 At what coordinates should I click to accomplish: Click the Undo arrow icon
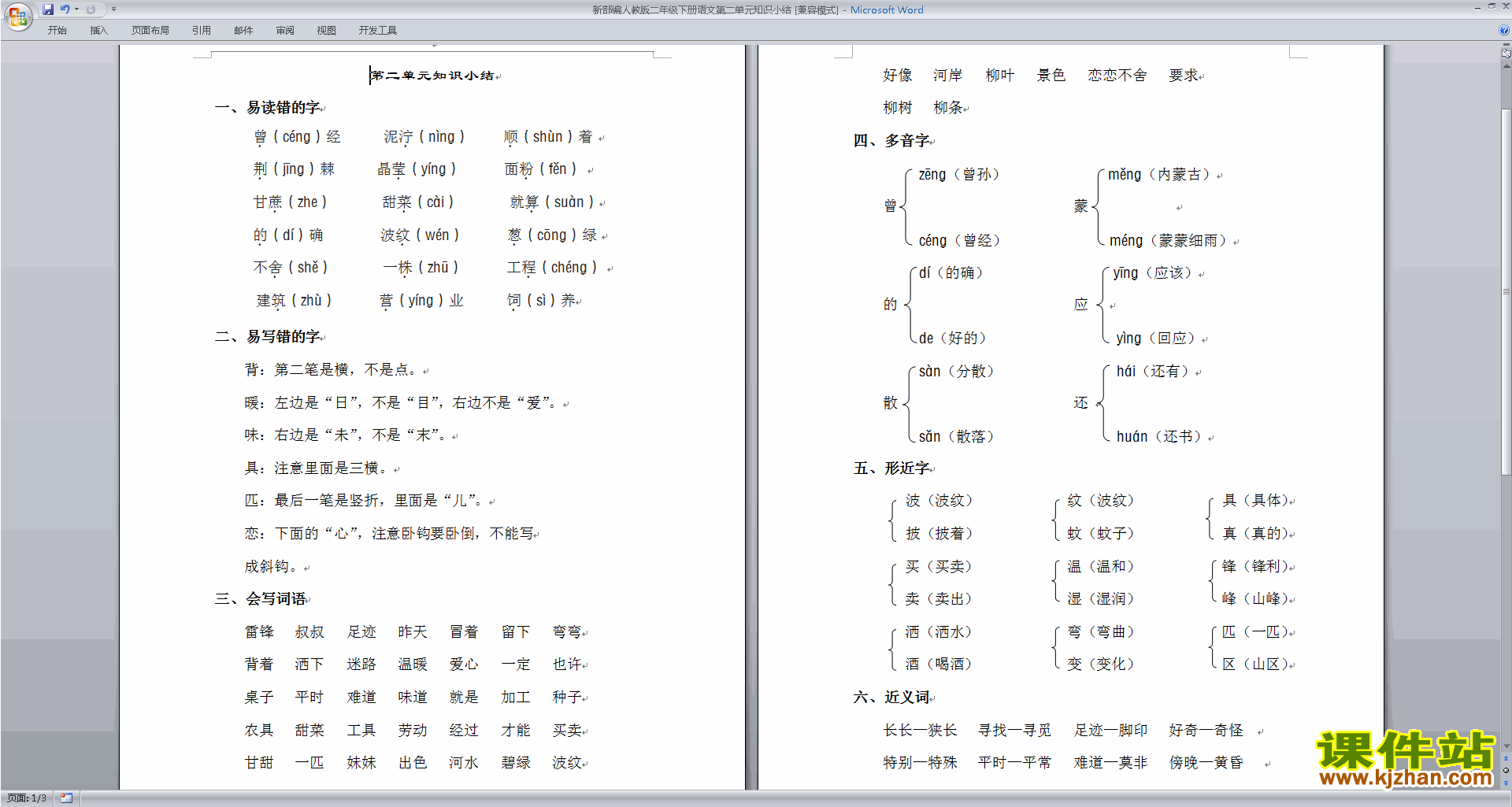tap(65, 9)
